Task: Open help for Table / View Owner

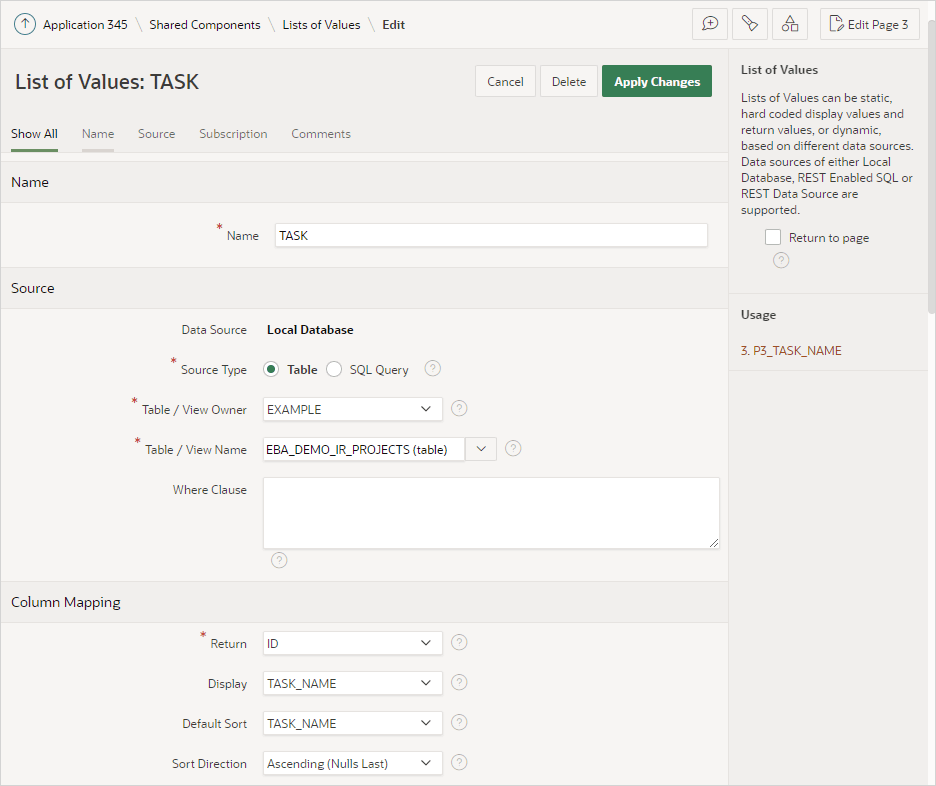Action: click(x=459, y=409)
